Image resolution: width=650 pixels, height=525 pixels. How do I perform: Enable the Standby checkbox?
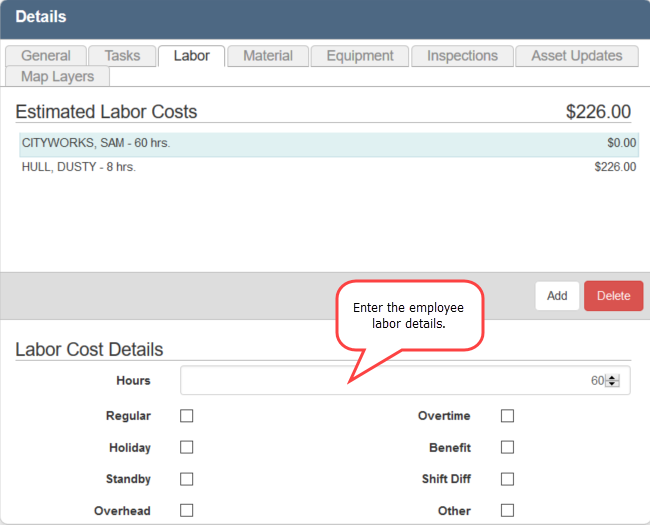186,479
